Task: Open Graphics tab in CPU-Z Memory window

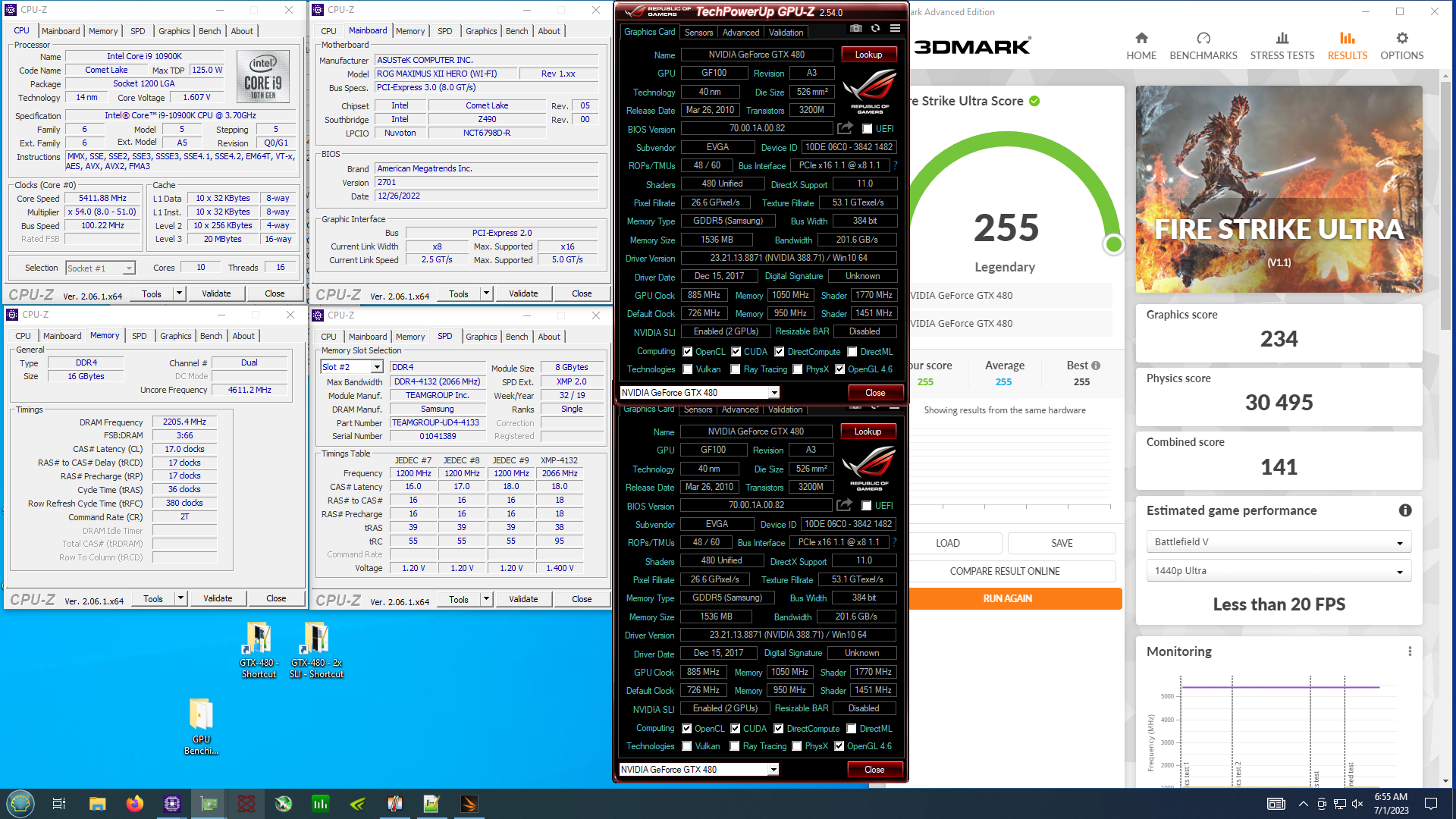Action: coord(176,336)
